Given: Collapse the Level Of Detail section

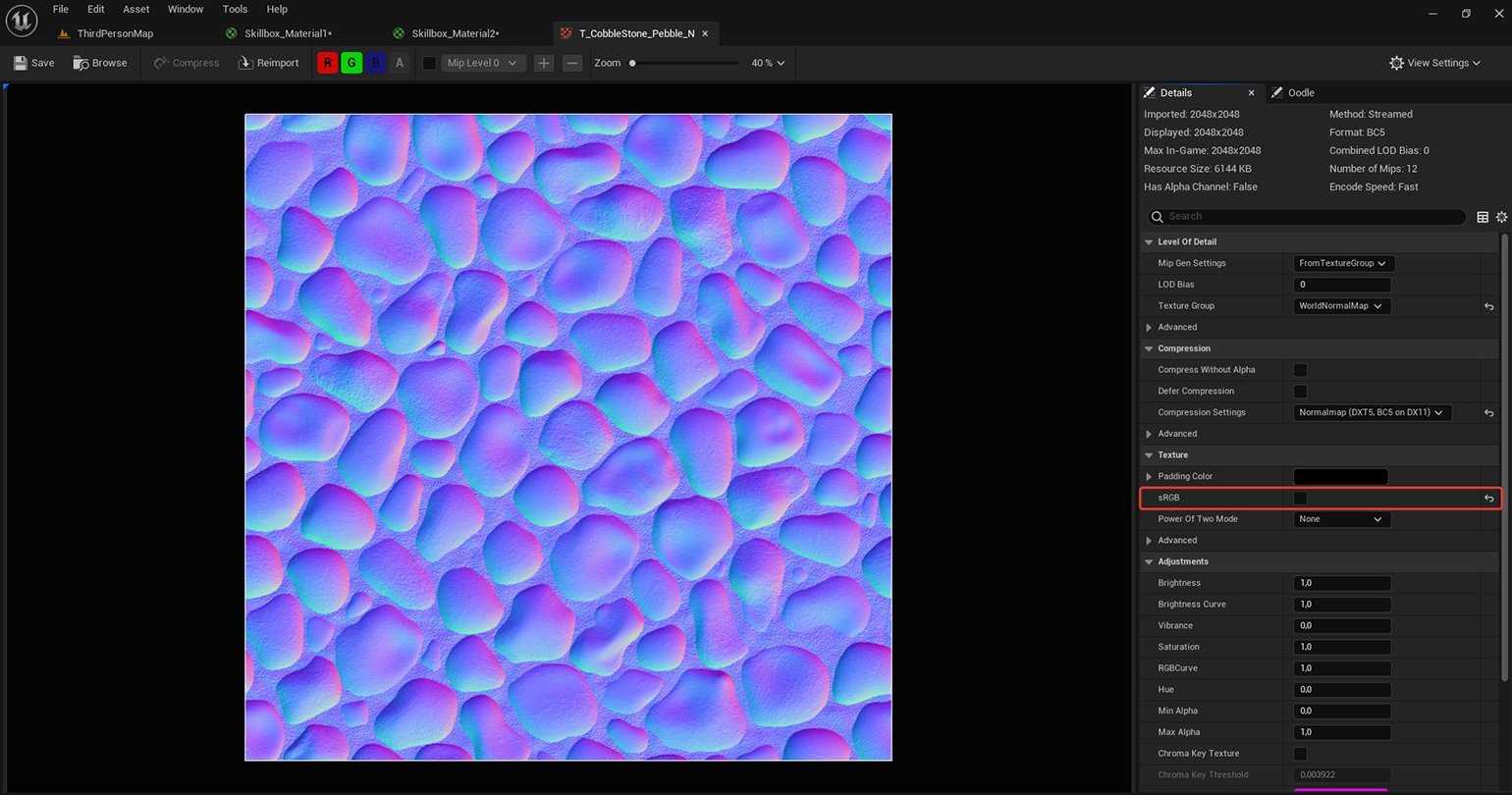Looking at the screenshot, I should click(x=1149, y=242).
